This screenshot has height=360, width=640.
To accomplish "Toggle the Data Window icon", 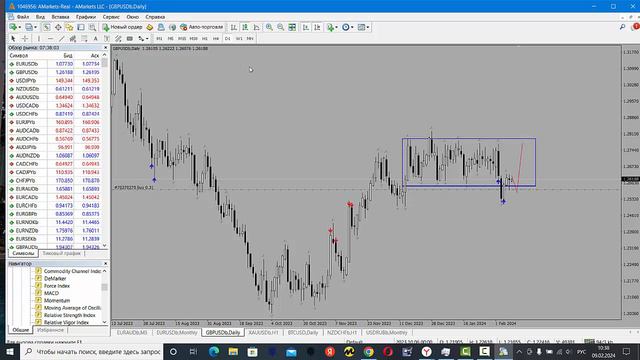I will pyautogui.click(x=58, y=27).
